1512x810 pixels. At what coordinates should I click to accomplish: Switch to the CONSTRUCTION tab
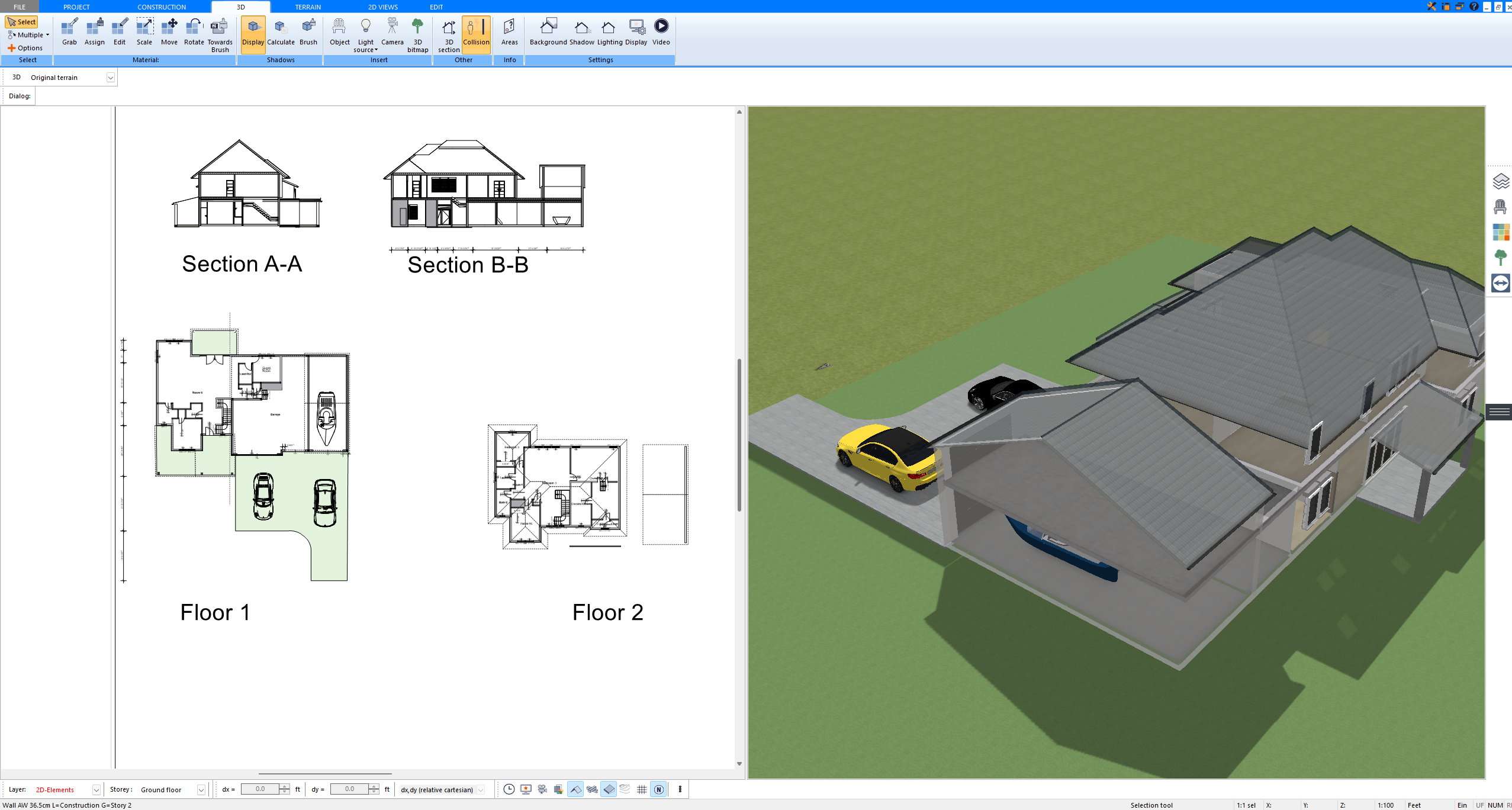(x=162, y=7)
